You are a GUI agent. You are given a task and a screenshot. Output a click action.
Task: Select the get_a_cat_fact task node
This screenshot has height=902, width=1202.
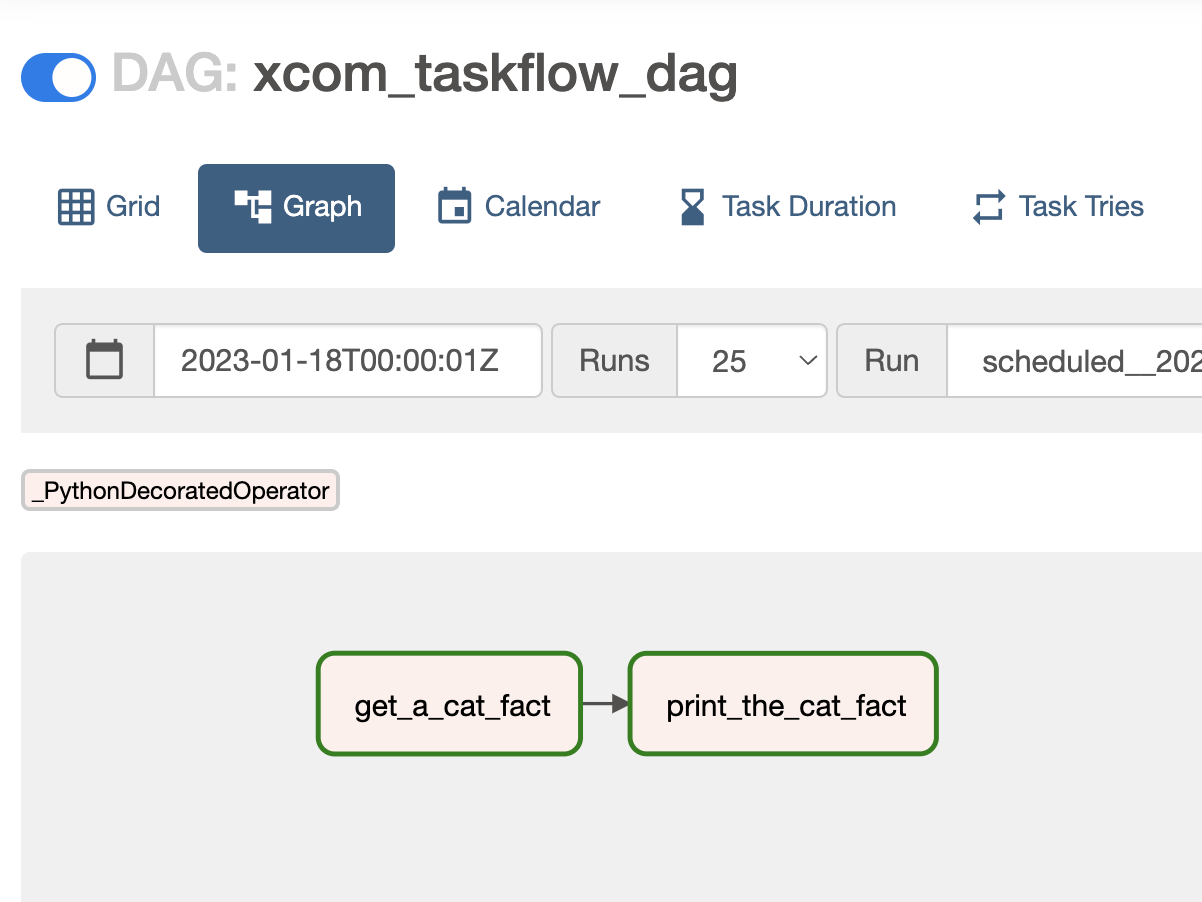coord(450,705)
